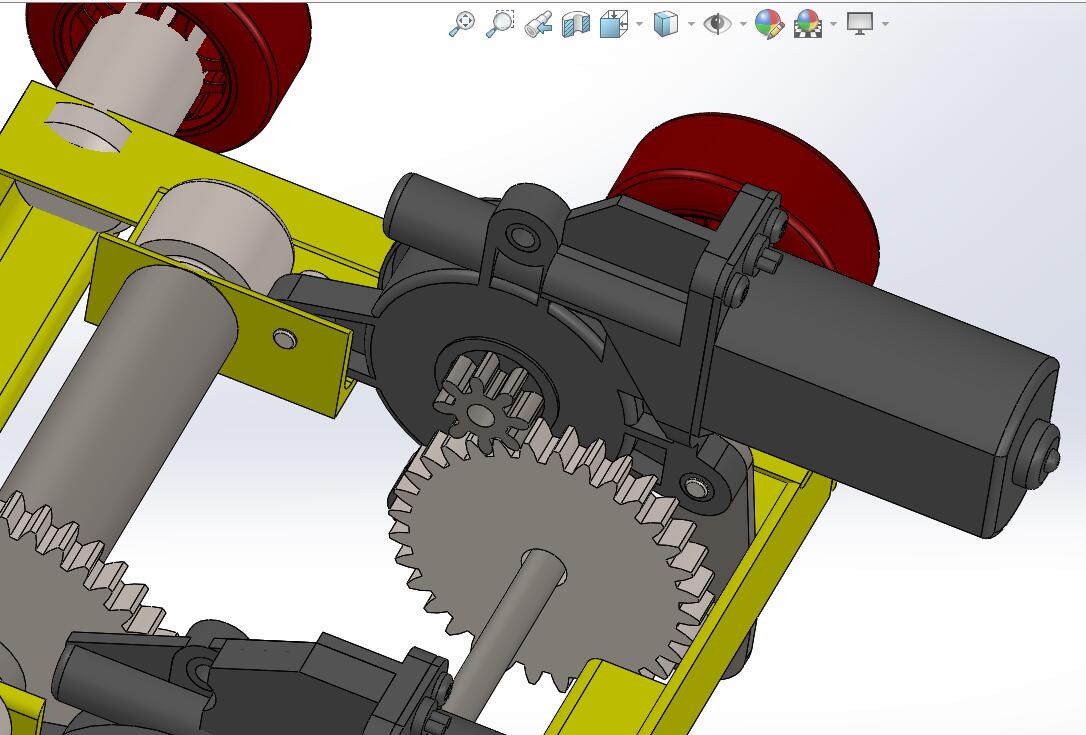Click the View Orientation cube icon

click(x=613, y=24)
